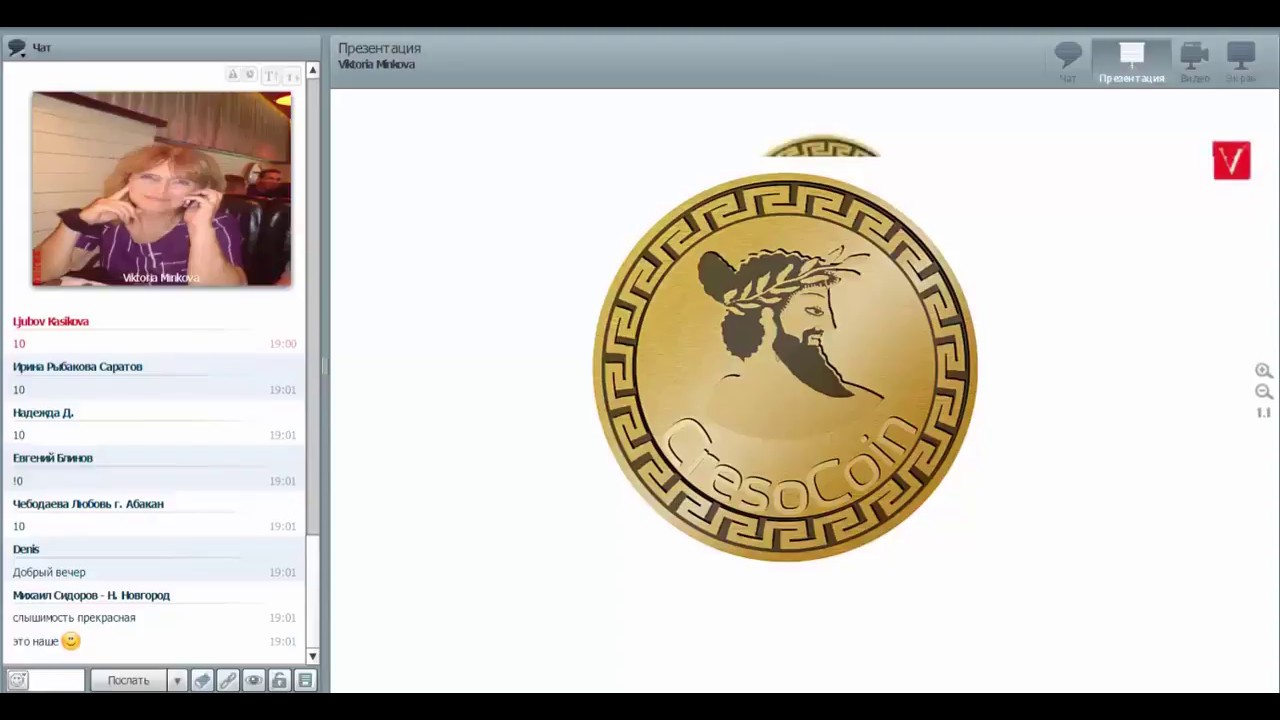The width and height of the screenshot is (1280, 720).
Task: Increase chat text size with T-up icon
Action: 272,76
